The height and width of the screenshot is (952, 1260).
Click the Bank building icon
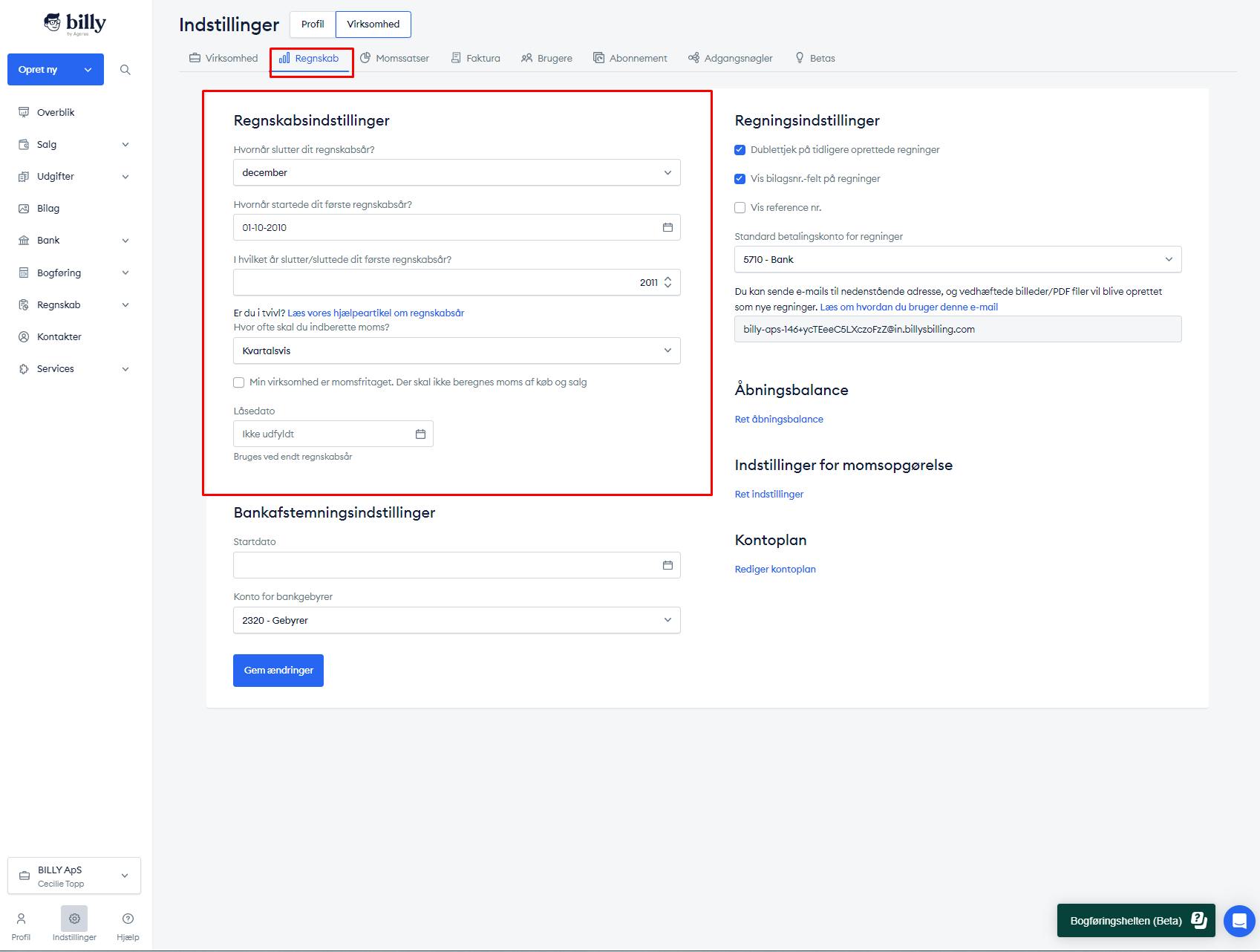coord(24,240)
